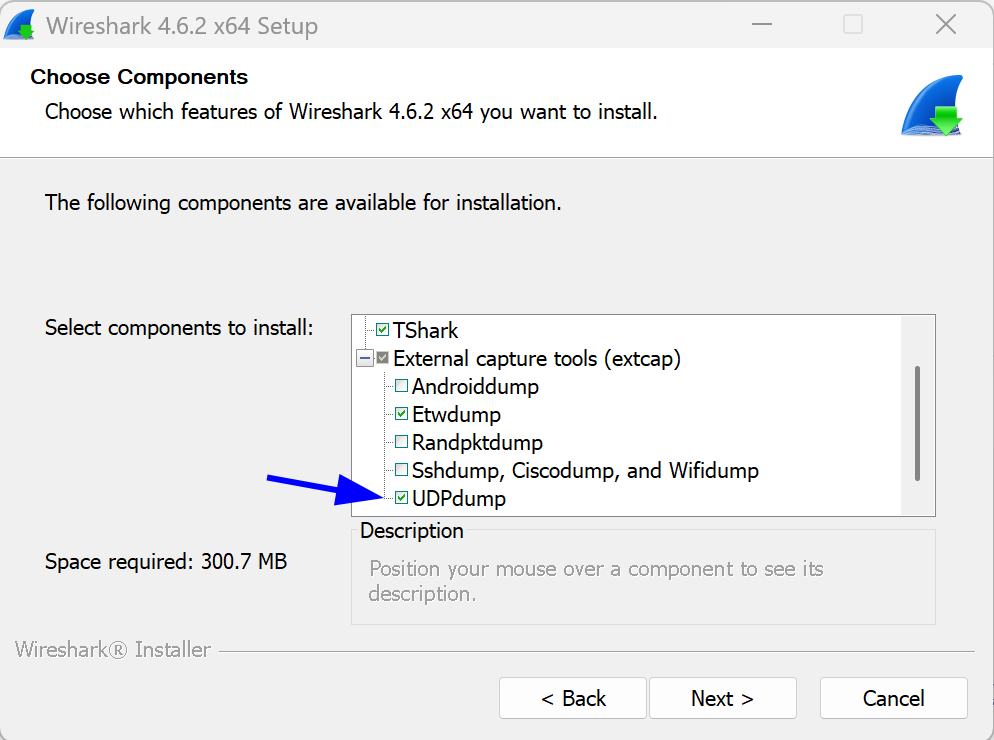This screenshot has height=740, width=994.
Task: Disable the Etwdump checkbox
Action: point(401,413)
